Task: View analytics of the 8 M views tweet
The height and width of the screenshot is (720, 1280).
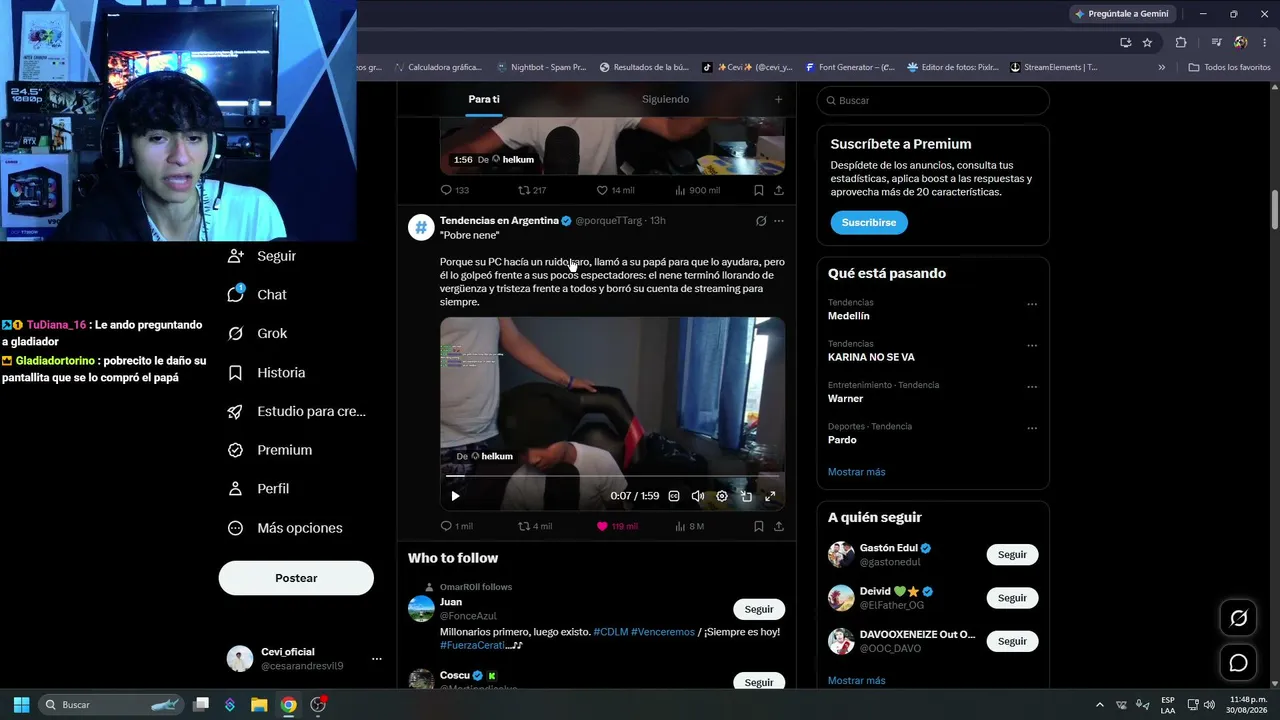Action: 690,526
